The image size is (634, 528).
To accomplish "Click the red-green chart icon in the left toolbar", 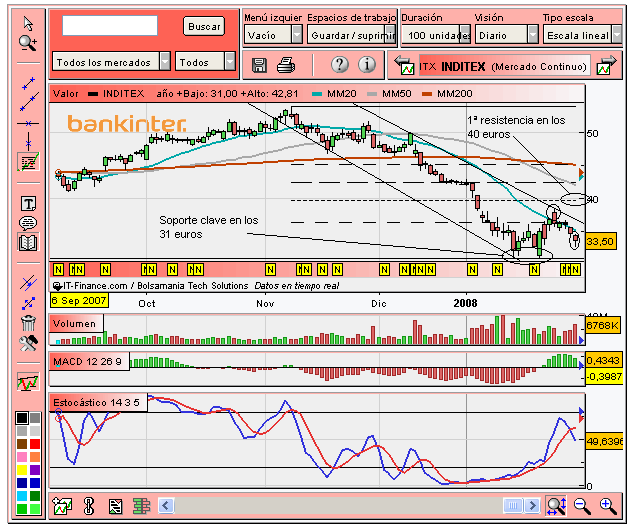I will pyautogui.click(x=28, y=381).
